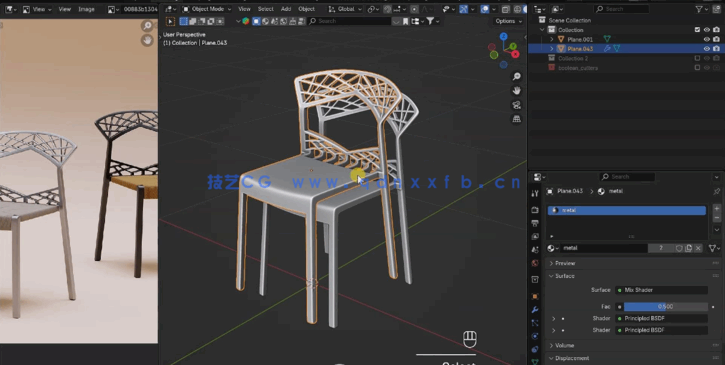Open the pivot point dropdown

(x=373, y=9)
